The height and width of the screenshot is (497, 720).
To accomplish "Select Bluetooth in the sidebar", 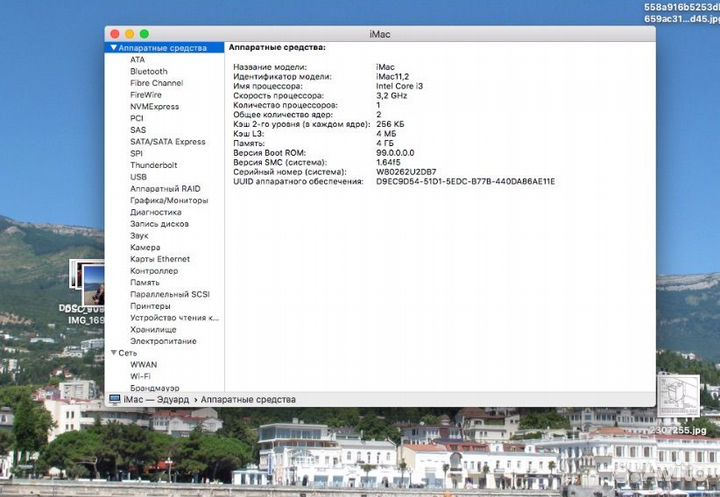I will (149, 71).
